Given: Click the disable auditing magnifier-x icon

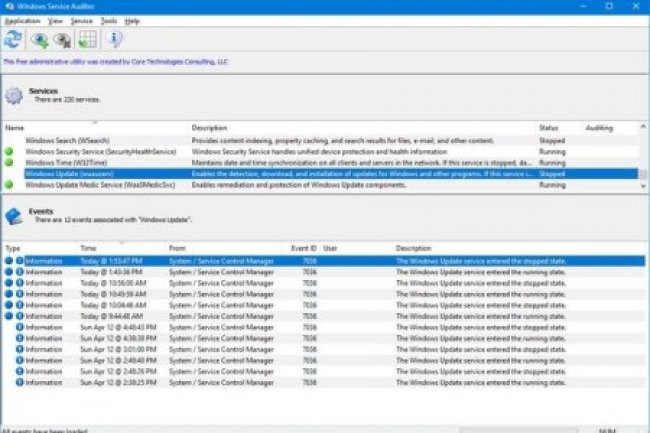Looking at the screenshot, I should pos(63,40).
